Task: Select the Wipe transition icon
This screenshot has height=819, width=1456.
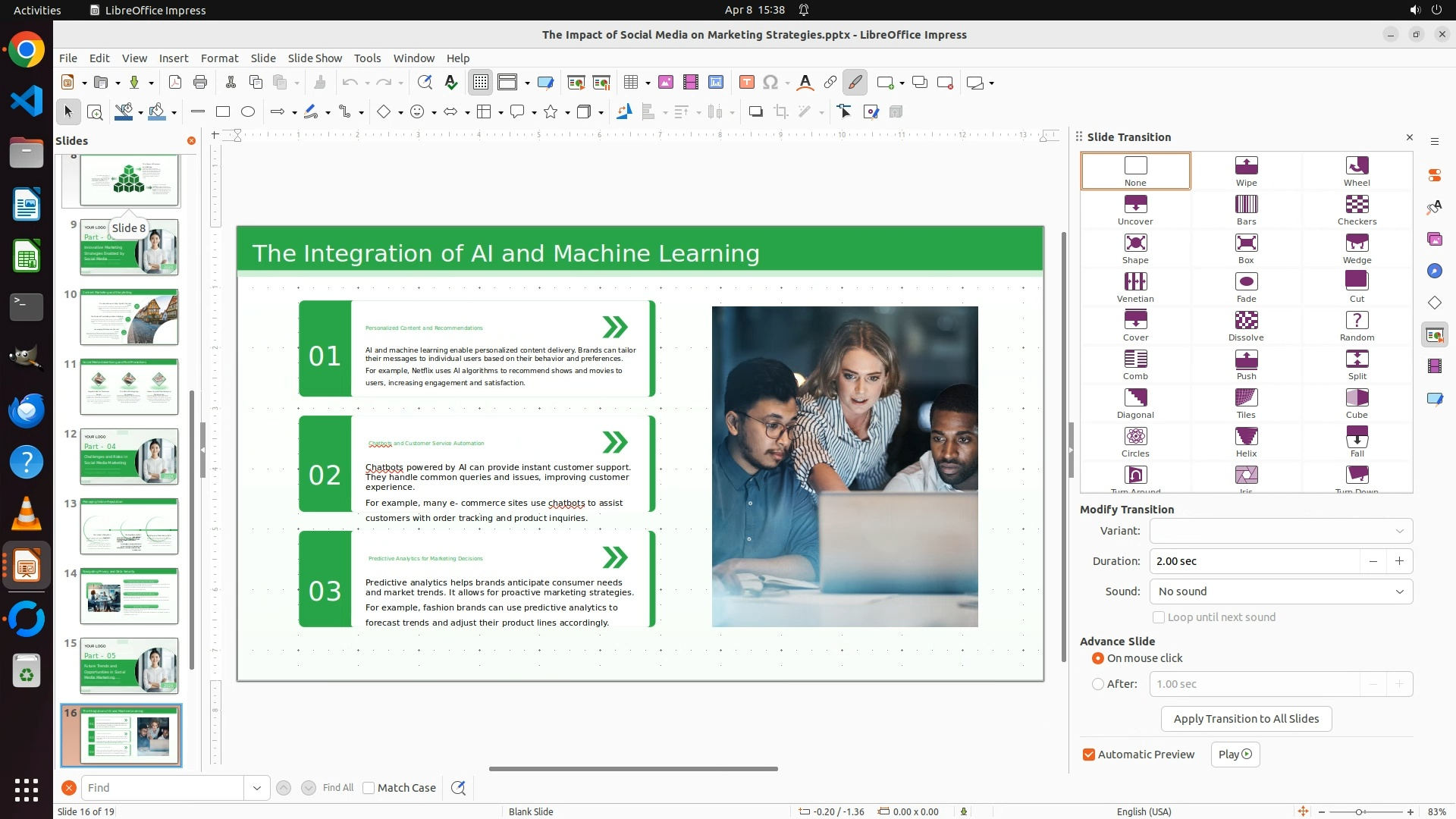Action: coord(1246,170)
